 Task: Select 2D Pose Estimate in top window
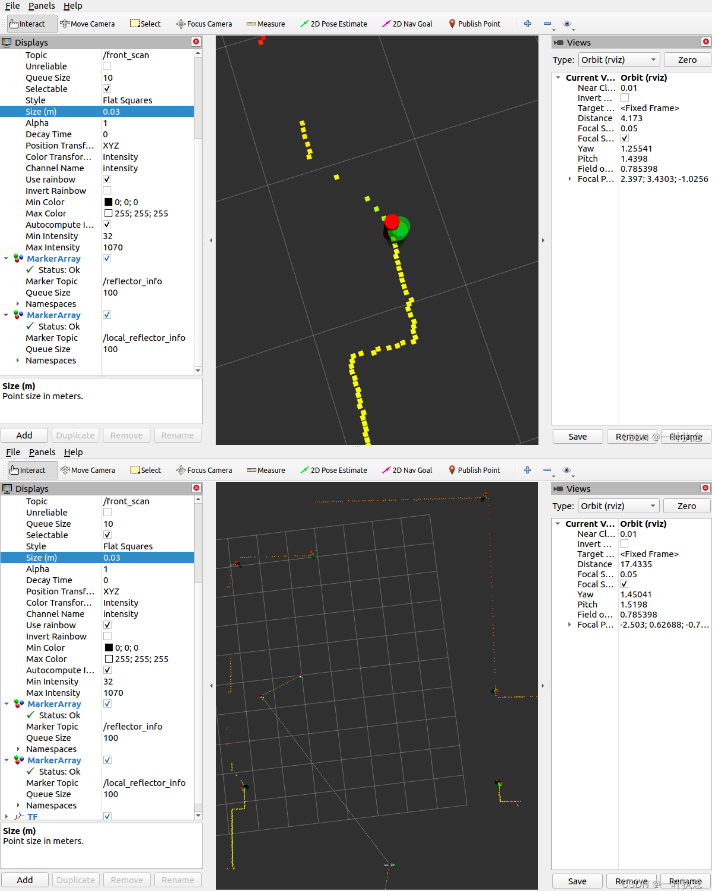click(x=334, y=24)
